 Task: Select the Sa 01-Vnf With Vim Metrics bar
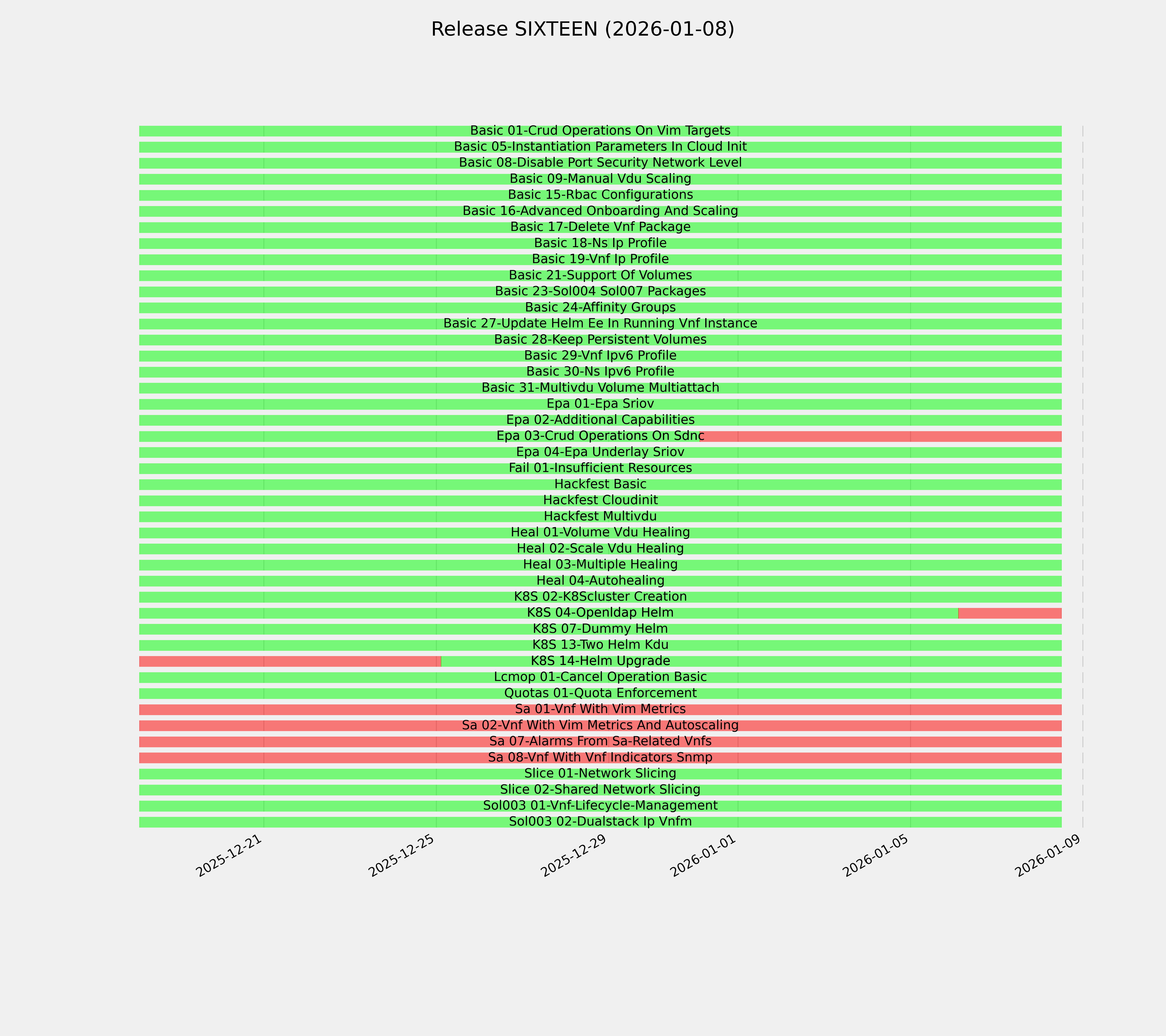[x=600, y=709]
